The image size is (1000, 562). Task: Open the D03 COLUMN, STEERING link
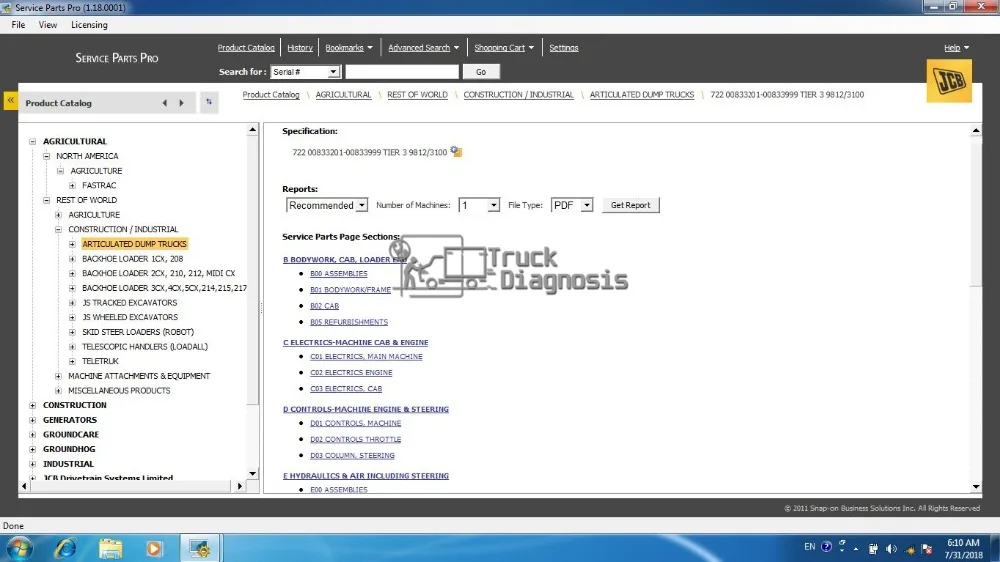pos(352,456)
